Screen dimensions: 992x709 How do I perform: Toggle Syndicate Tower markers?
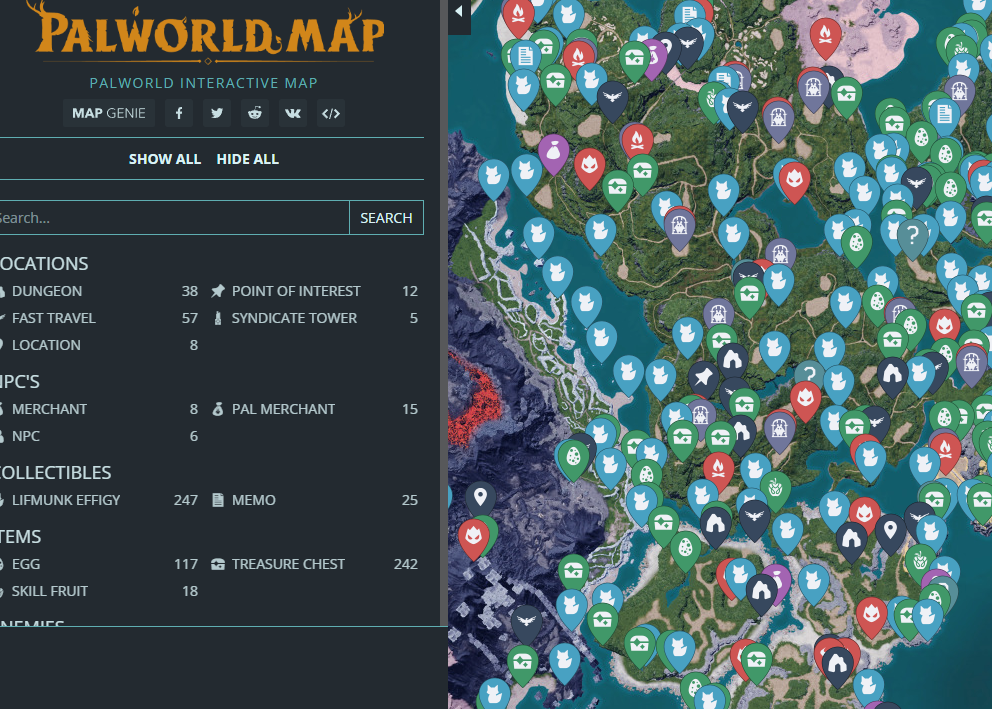[294, 318]
